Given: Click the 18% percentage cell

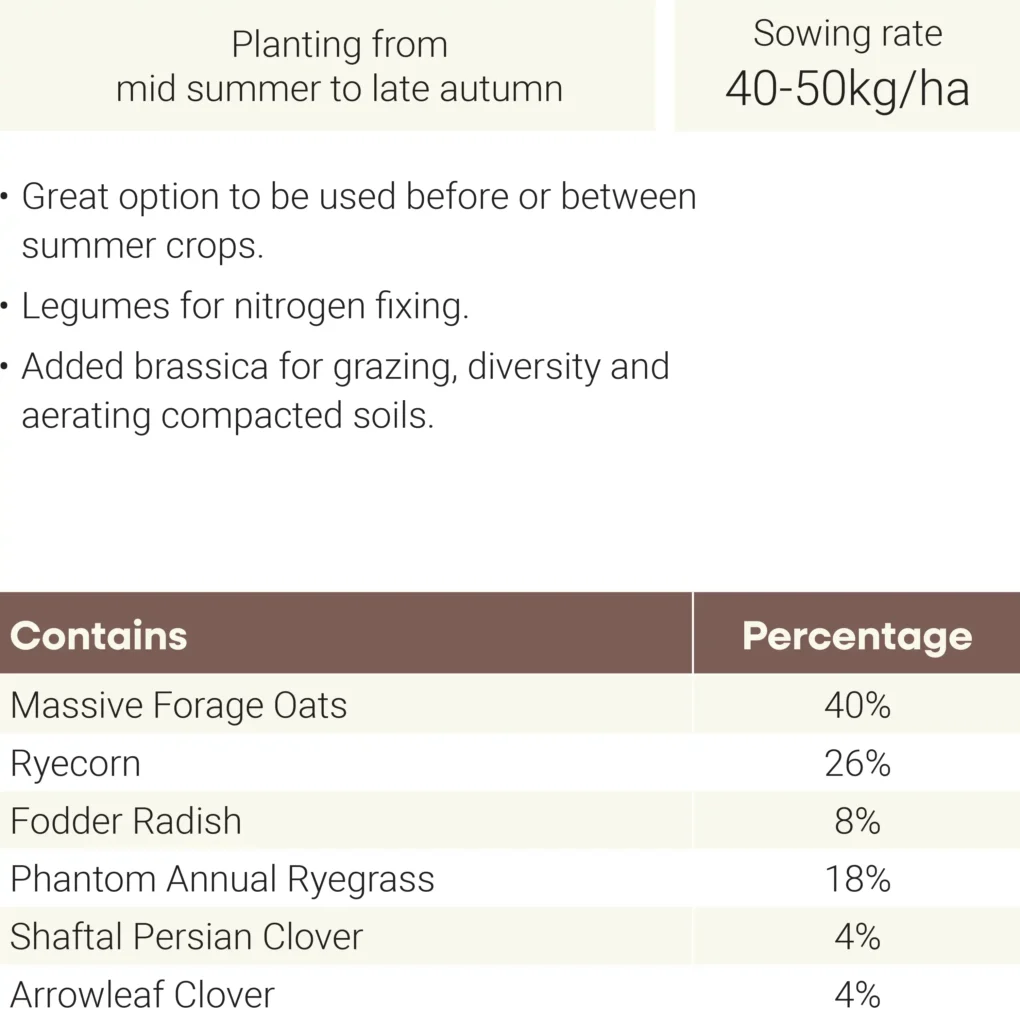Looking at the screenshot, I should click(857, 880).
